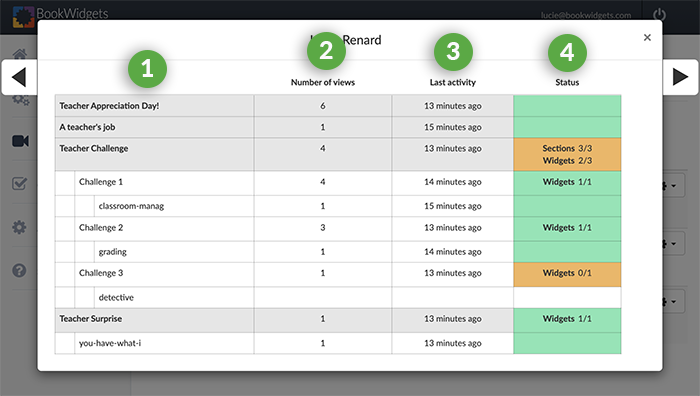Open help question mark icon
Screen dimensions: 700x396
(19, 270)
